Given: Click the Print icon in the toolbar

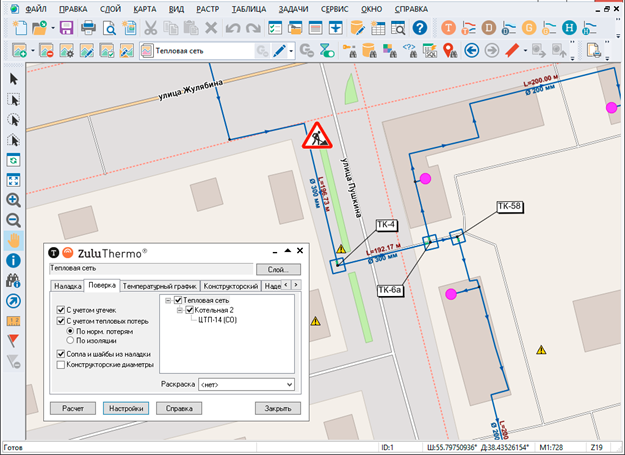Looking at the screenshot, I should point(88,28).
